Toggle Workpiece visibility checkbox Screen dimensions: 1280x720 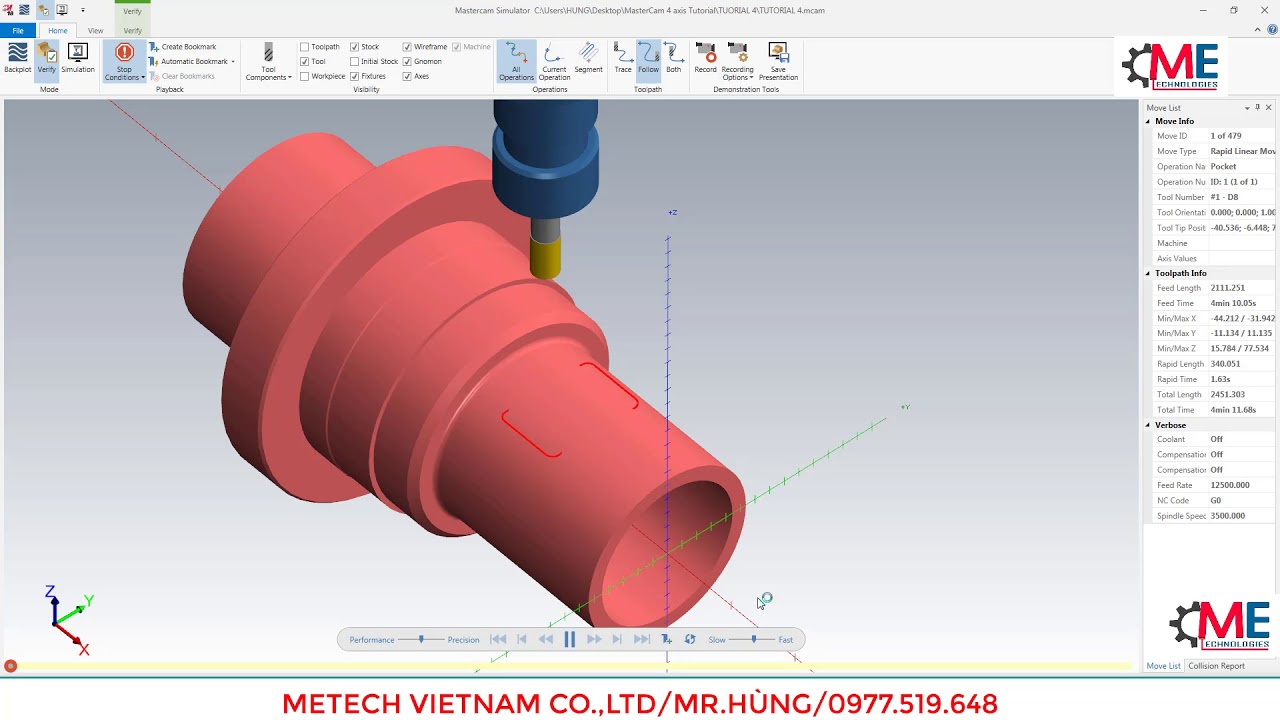point(305,77)
